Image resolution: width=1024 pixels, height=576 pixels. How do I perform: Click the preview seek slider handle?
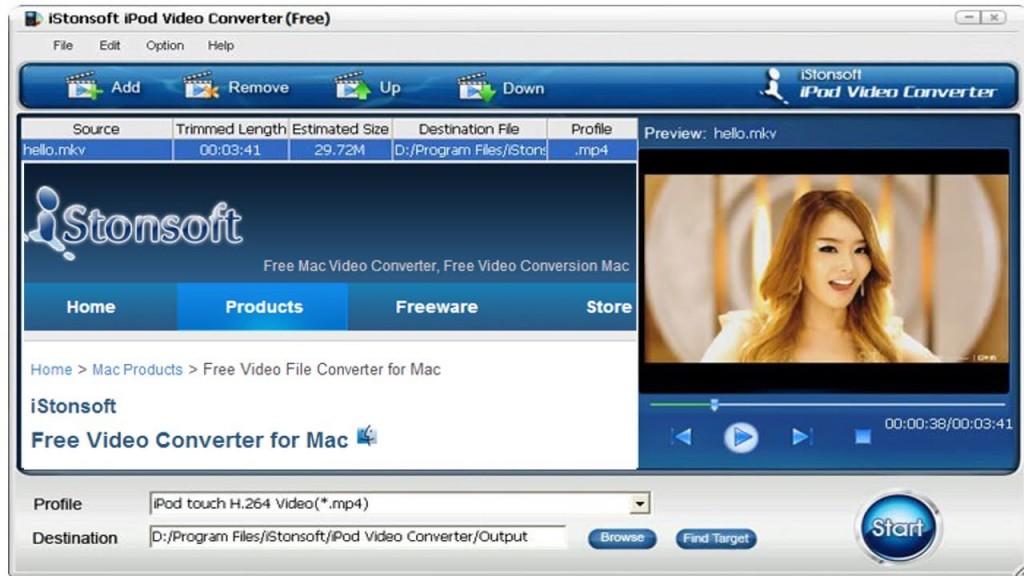[x=714, y=405]
